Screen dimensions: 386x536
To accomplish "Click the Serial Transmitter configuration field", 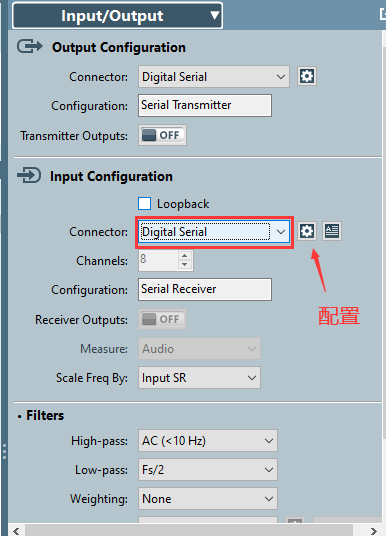I will click(x=205, y=106).
